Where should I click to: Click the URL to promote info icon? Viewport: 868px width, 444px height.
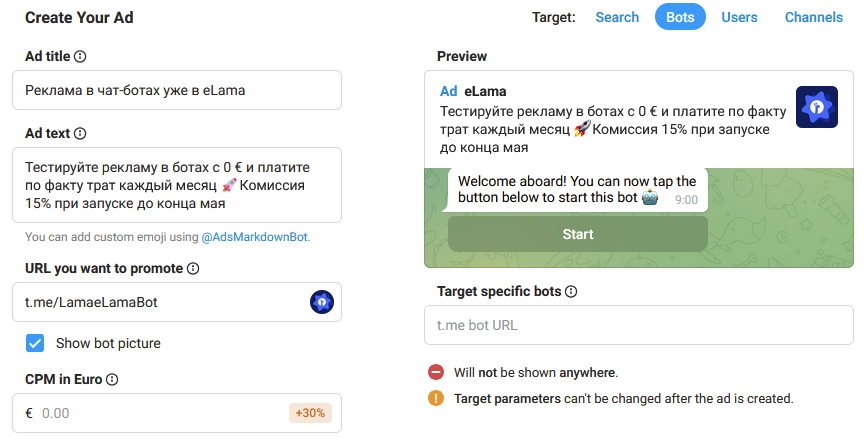pos(193,268)
